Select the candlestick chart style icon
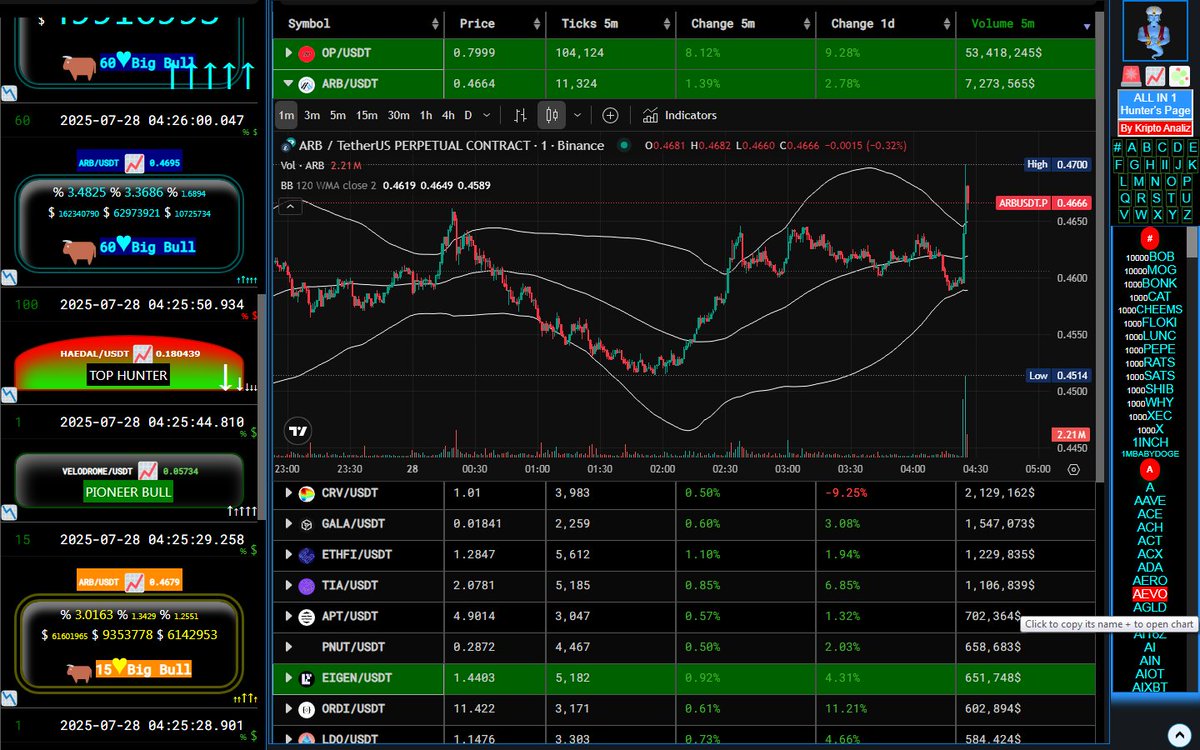This screenshot has width=1200, height=750. 551,115
